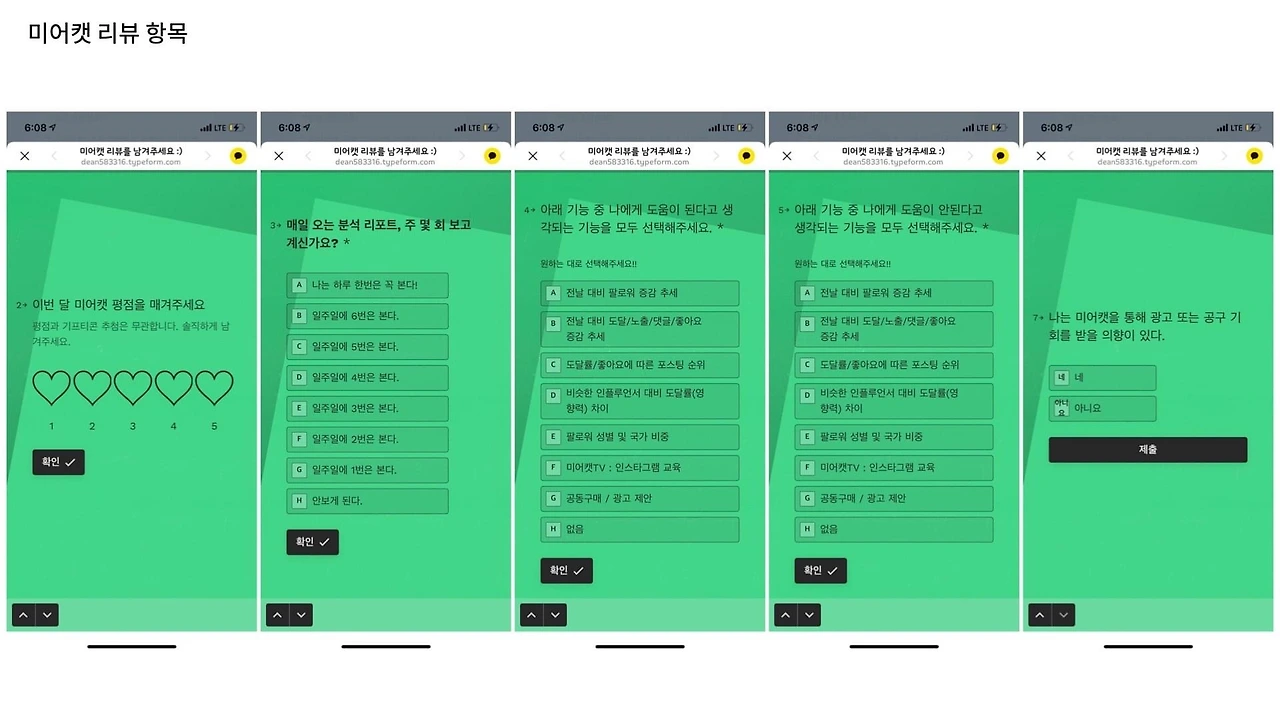The height and width of the screenshot is (720, 1280).
Task: Go back in the browser on the question 4 screen
Action: 562,156
